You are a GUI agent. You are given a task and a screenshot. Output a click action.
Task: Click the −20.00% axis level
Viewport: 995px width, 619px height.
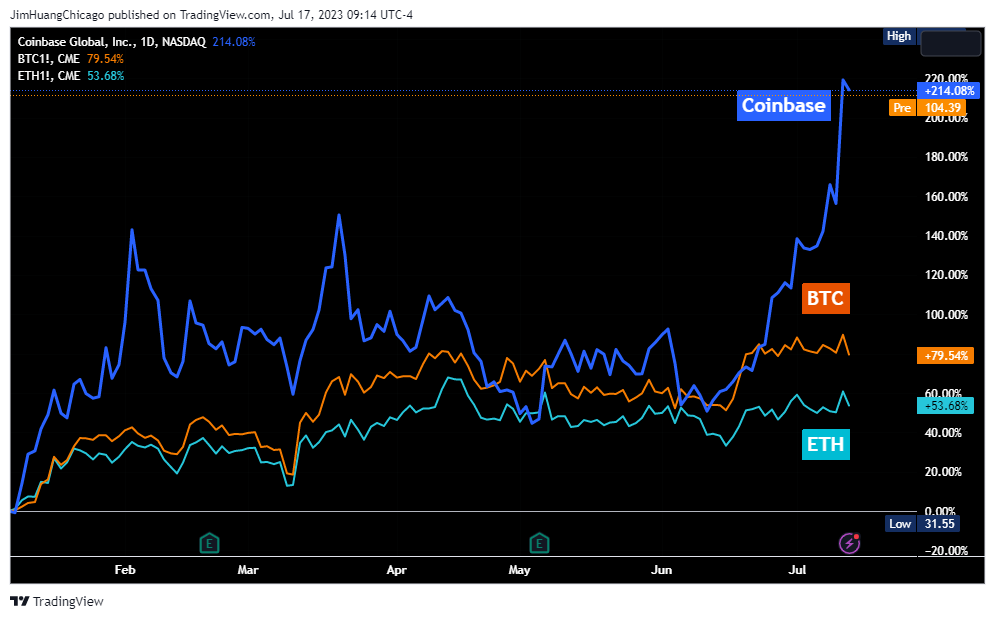[946, 551]
